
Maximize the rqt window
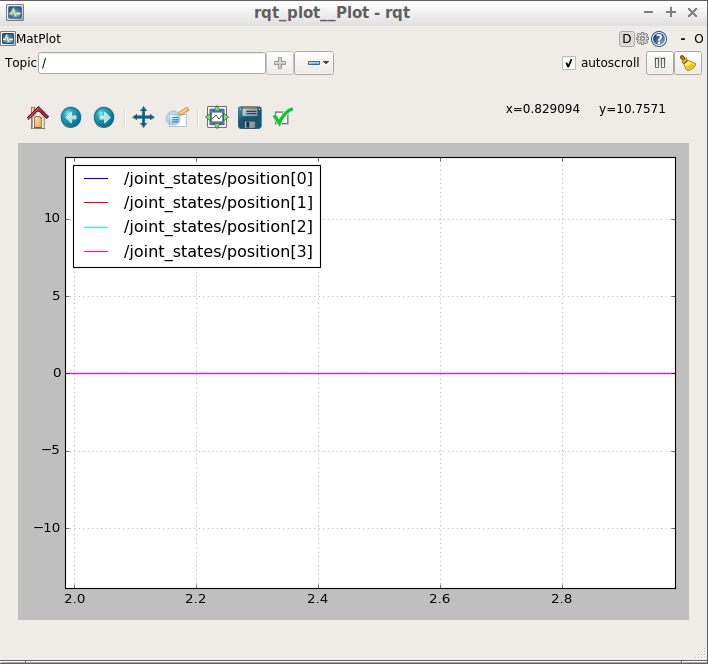[671, 12]
